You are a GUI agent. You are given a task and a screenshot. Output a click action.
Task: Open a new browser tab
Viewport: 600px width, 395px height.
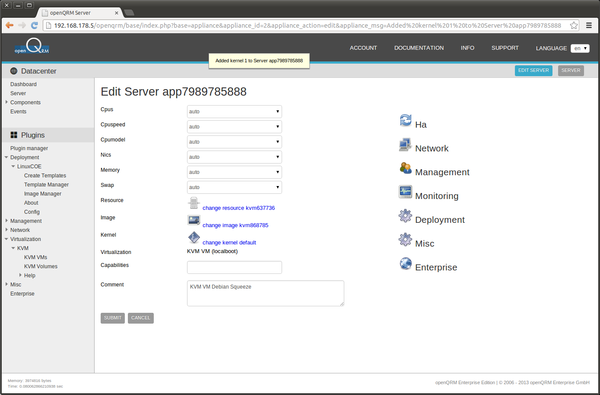pos(129,13)
